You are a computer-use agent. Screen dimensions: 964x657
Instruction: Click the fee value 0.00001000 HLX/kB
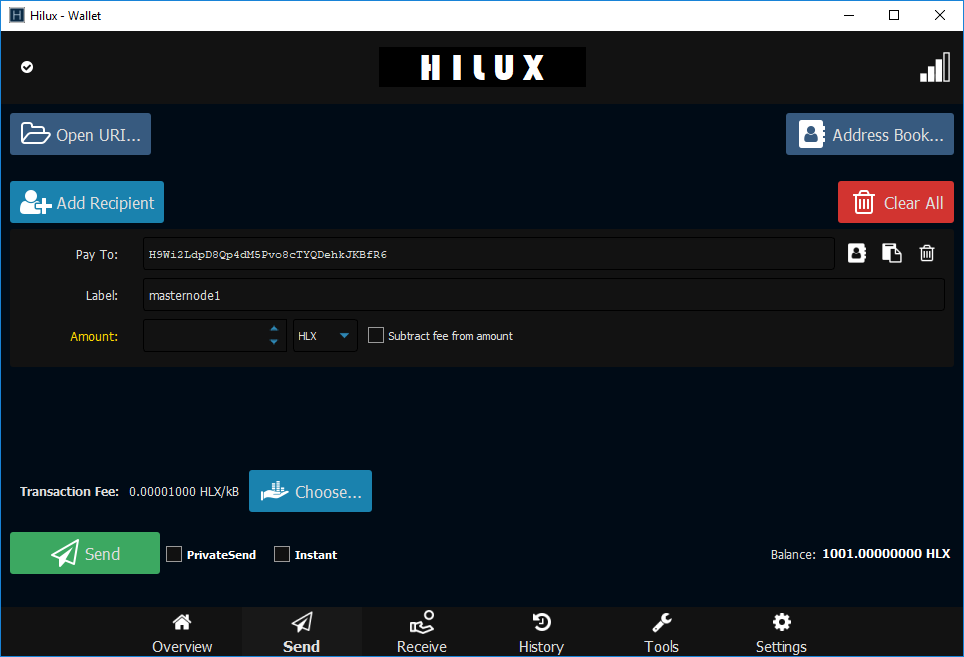coord(184,492)
